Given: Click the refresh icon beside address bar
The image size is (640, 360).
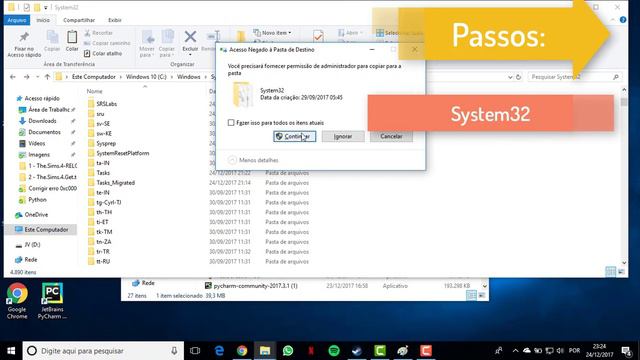Looking at the screenshot, I should (x=519, y=77).
